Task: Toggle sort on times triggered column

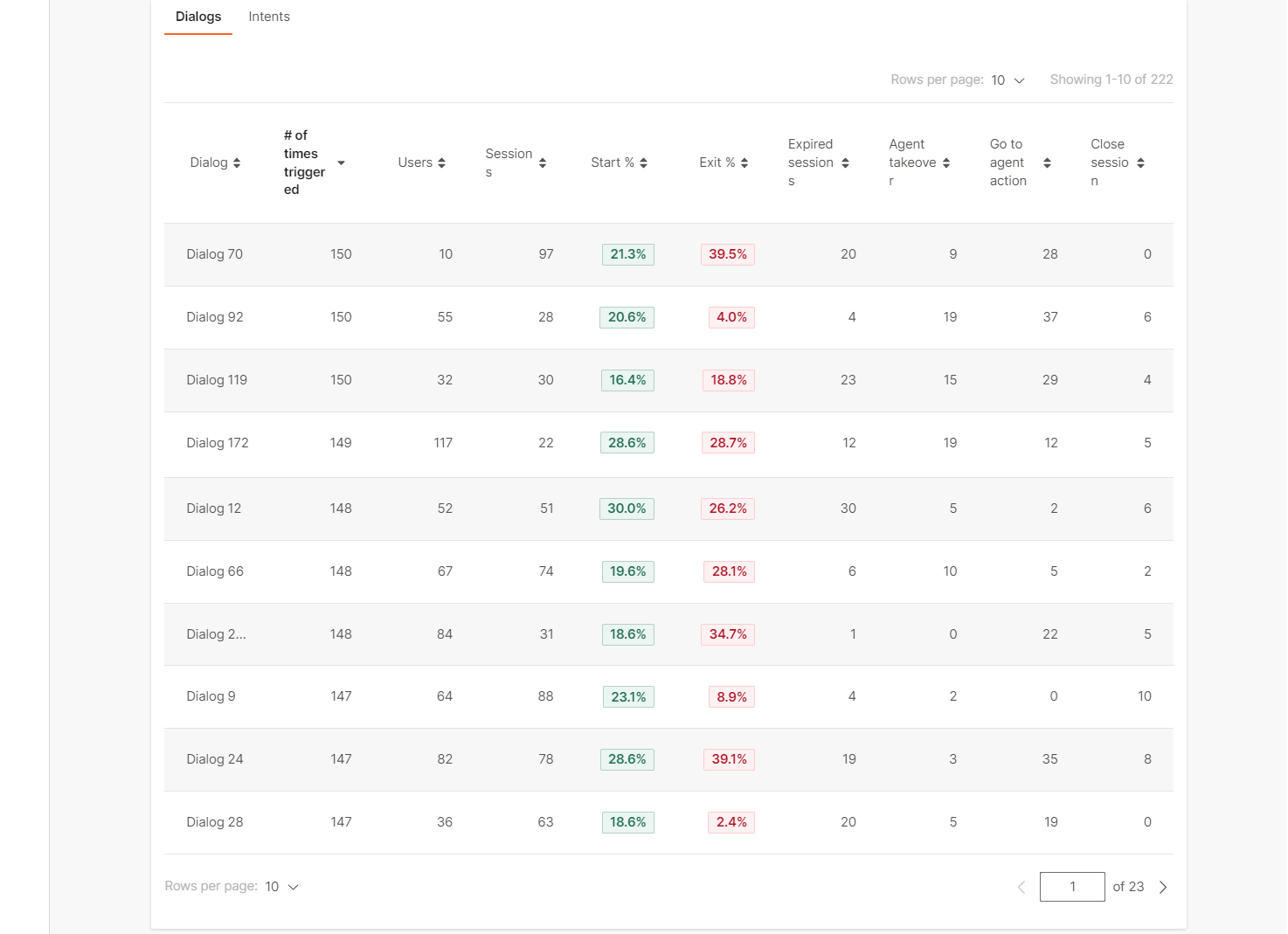Action: [x=341, y=163]
